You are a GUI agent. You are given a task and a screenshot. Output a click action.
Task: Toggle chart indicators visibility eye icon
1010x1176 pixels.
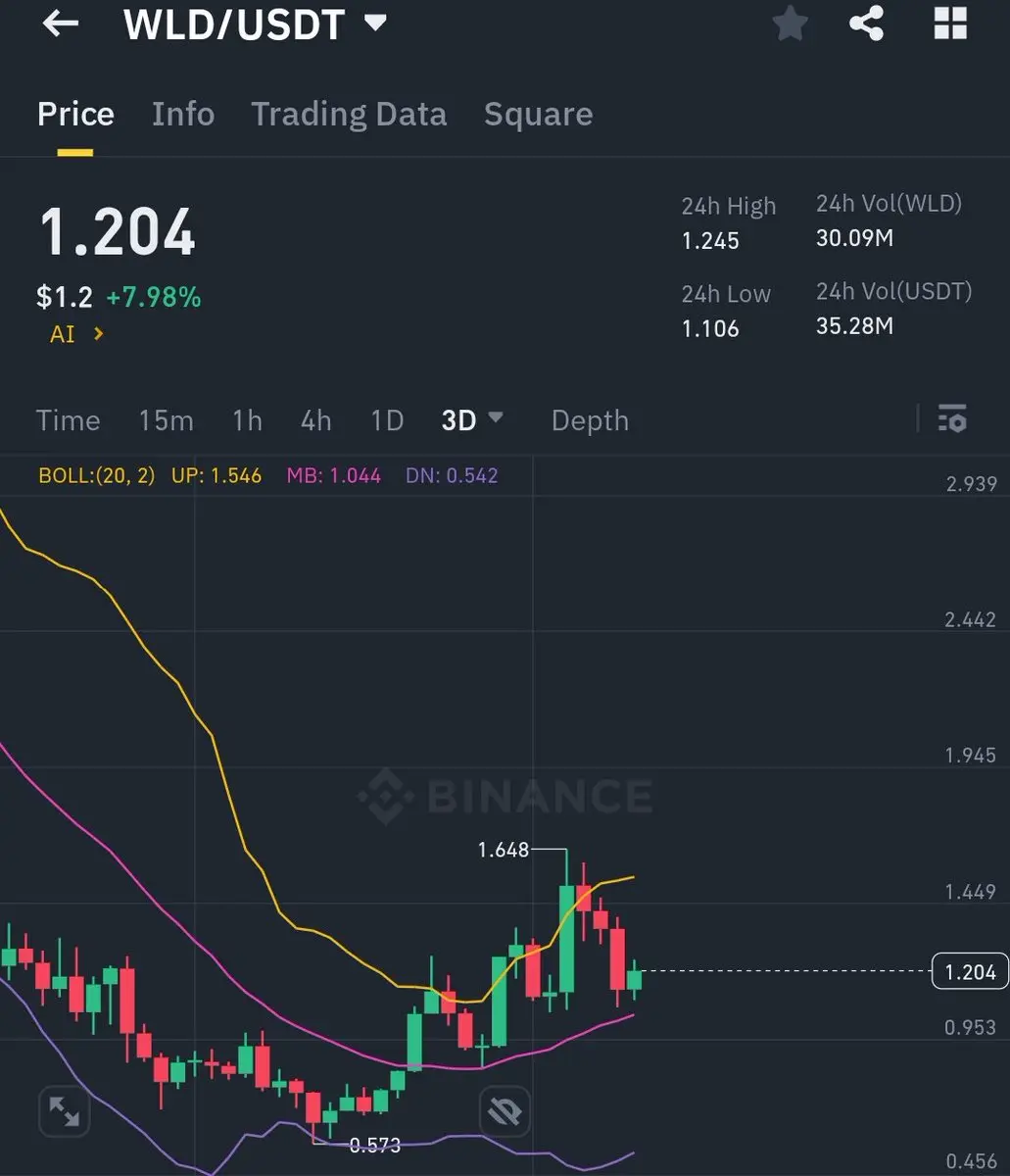tap(505, 1111)
